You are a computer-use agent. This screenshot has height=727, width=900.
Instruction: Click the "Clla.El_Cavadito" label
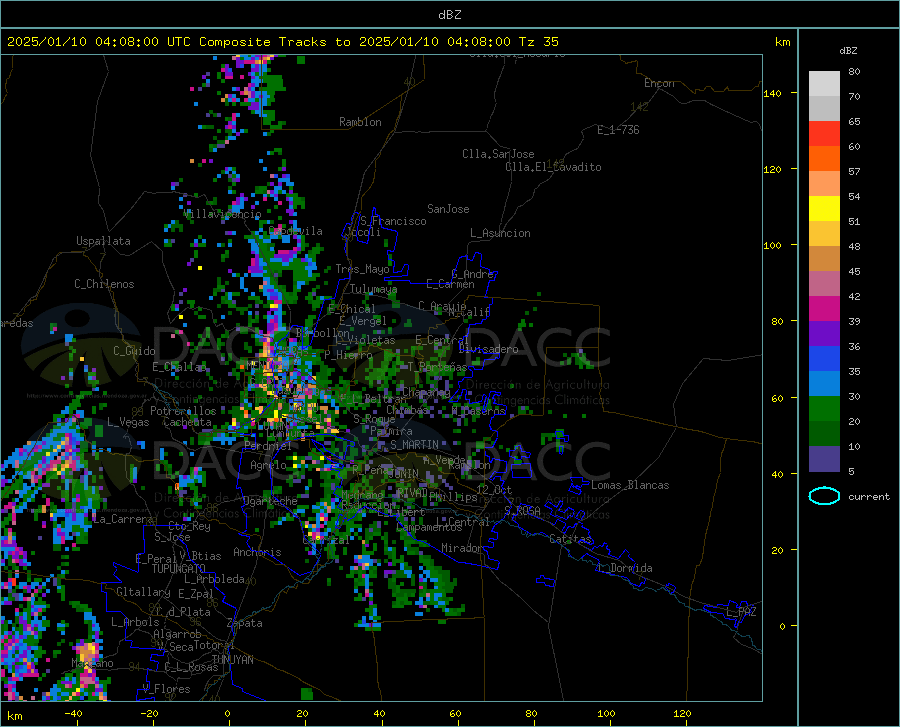[x=553, y=167]
